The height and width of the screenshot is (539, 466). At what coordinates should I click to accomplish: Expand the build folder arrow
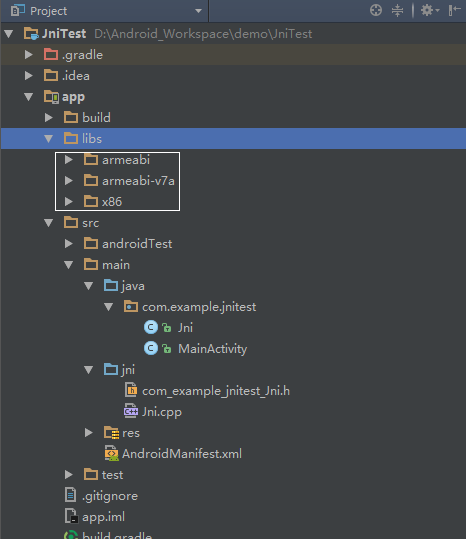49,118
